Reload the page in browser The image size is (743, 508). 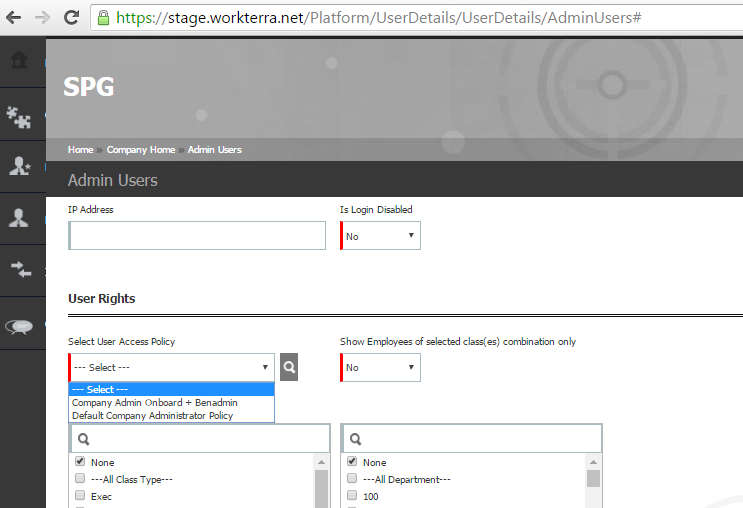pyautogui.click(x=72, y=17)
